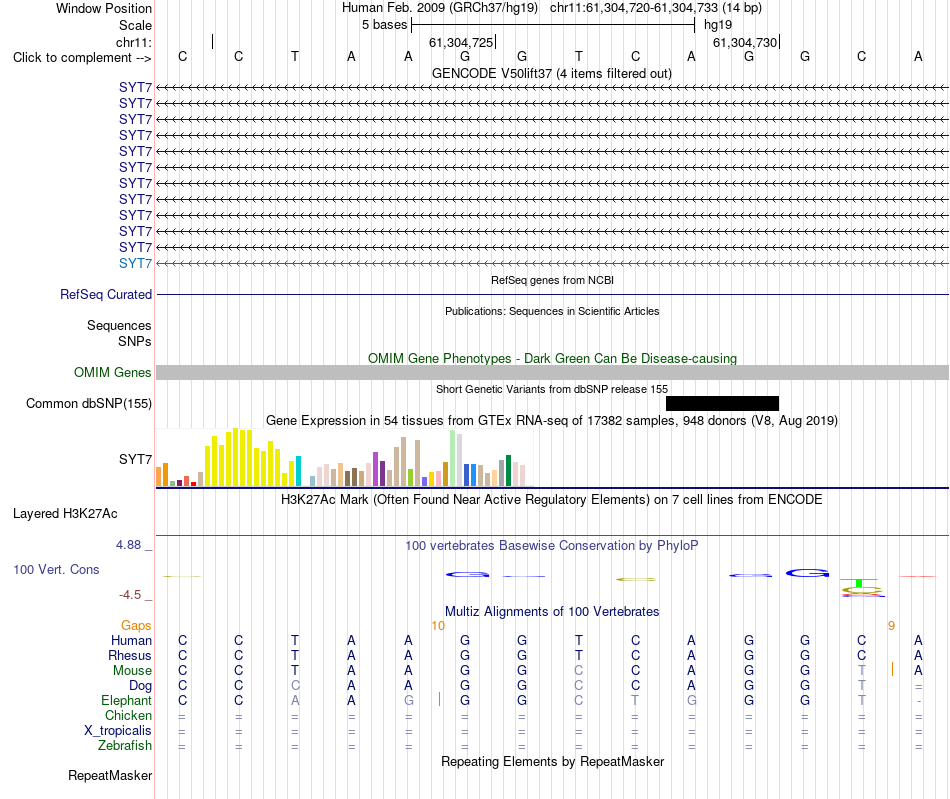Select the gray OMIM Genes bar
This screenshot has width=950, height=799.
(552, 373)
